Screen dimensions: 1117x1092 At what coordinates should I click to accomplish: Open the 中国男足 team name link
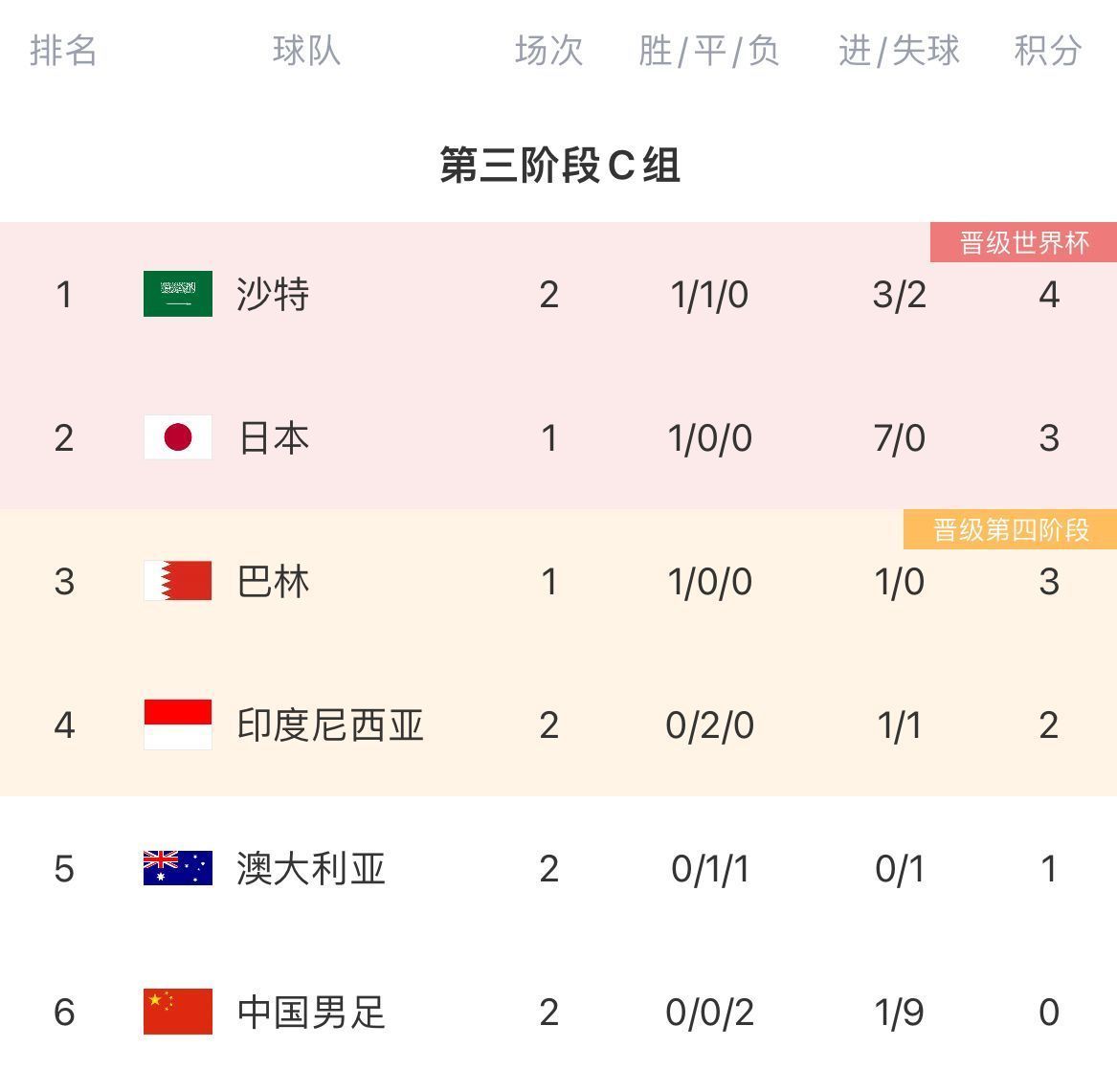point(311,1012)
